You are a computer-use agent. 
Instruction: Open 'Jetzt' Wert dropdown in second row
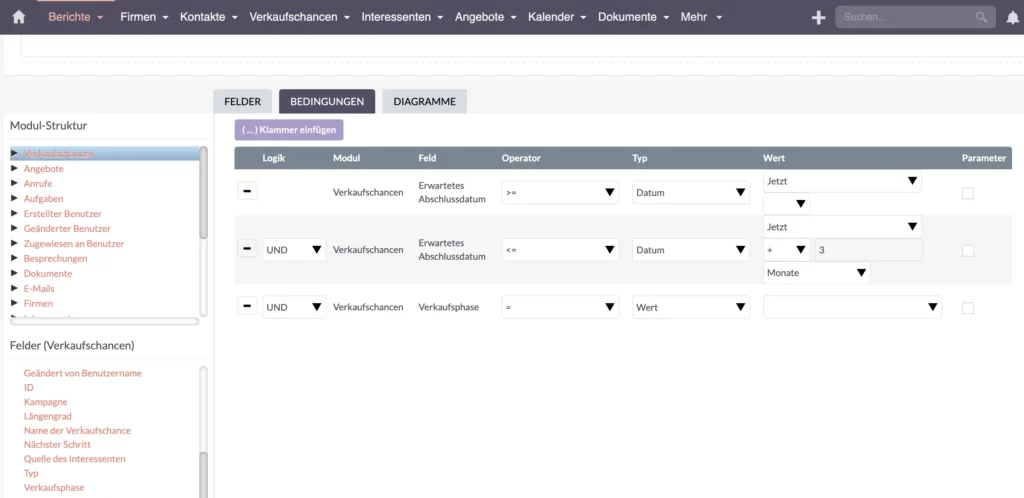(x=842, y=227)
